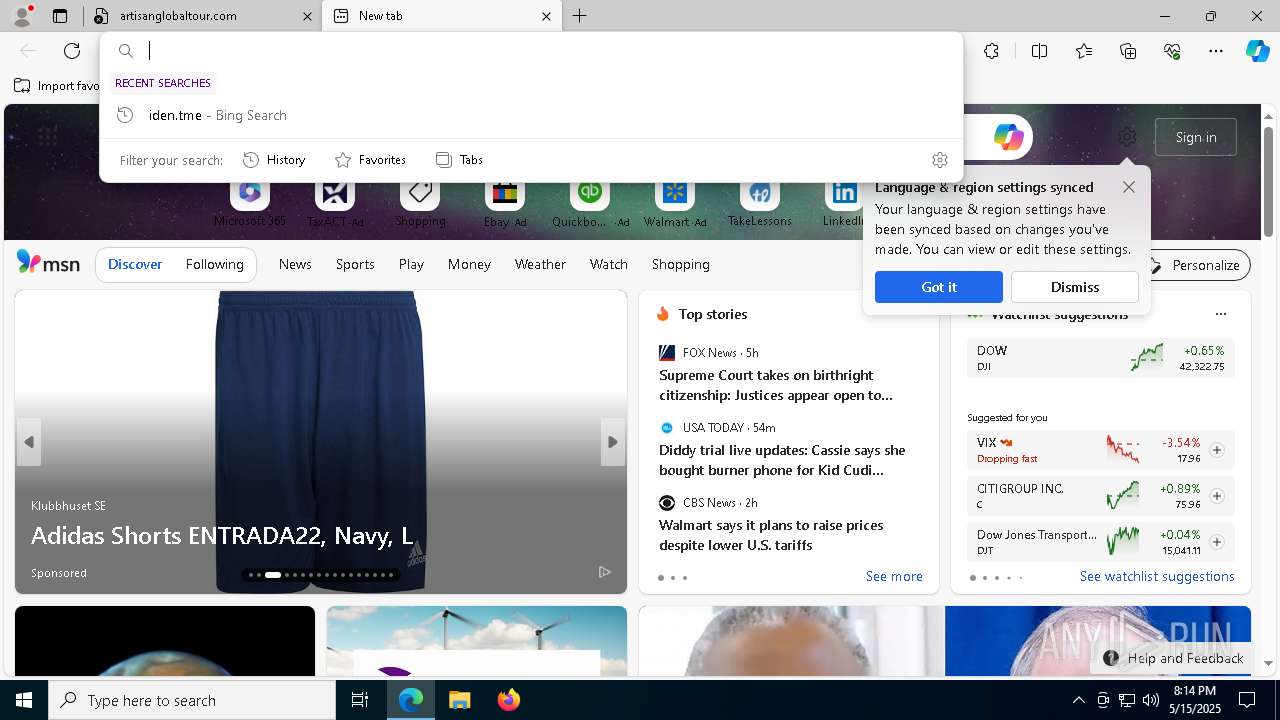Close the language settings synced popup
The width and height of the screenshot is (1280, 720).
tap(1128, 187)
